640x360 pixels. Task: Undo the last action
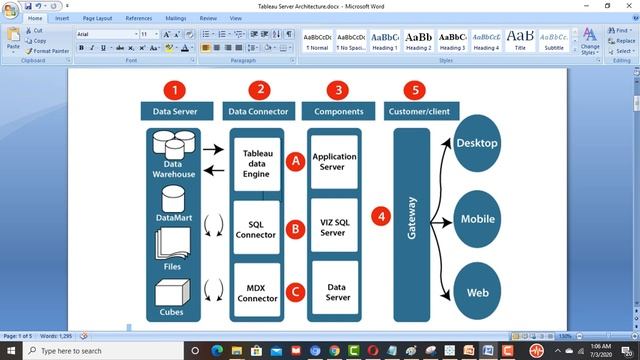pos(38,6)
